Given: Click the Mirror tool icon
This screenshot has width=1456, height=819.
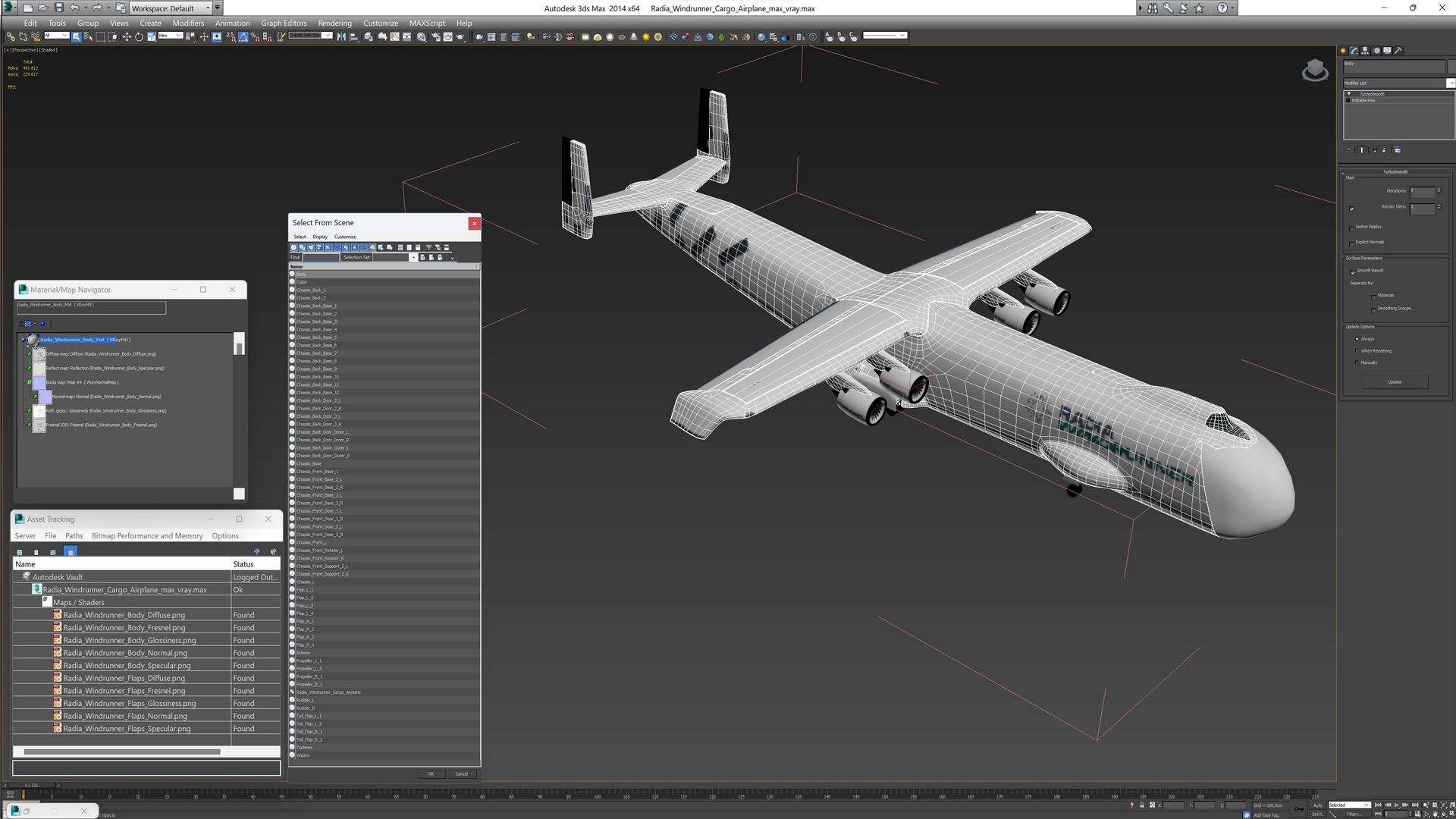Looking at the screenshot, I should point(341,36).
